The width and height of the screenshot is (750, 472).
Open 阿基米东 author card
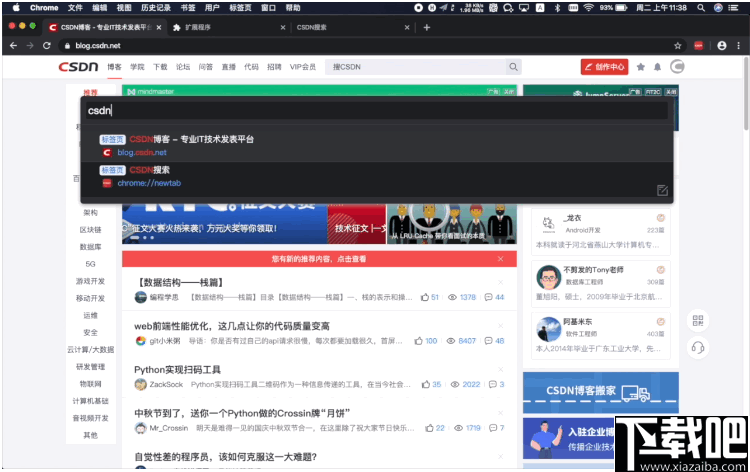click(x=601, y=335)
